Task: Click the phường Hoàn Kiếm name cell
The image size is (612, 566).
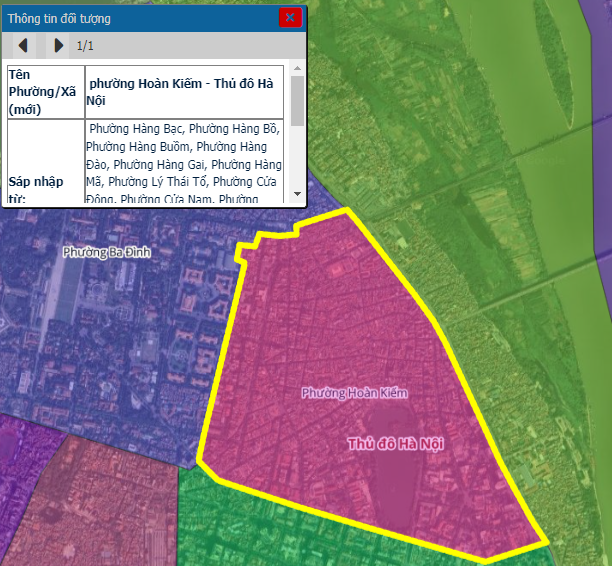Action: tap(184, 92)
